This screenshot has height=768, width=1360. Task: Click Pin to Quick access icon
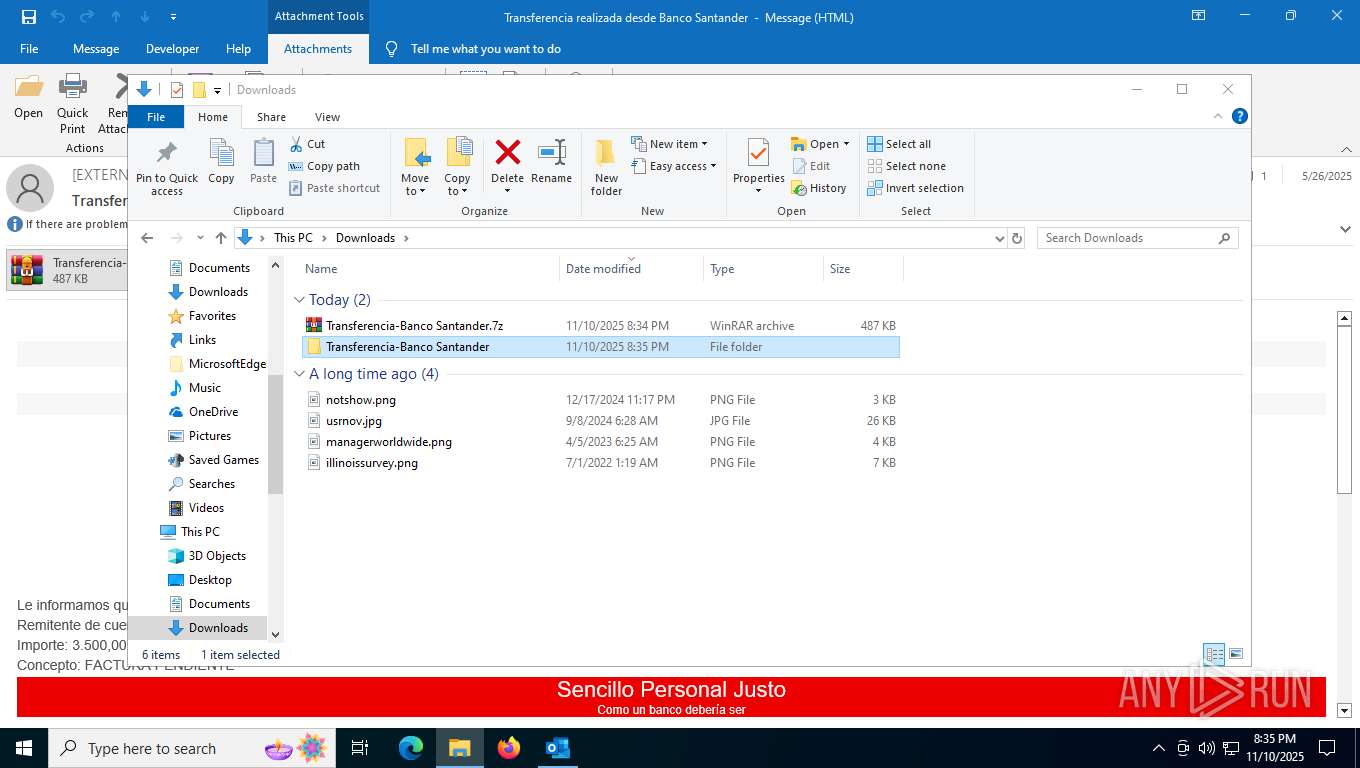[x=167, y=153]
